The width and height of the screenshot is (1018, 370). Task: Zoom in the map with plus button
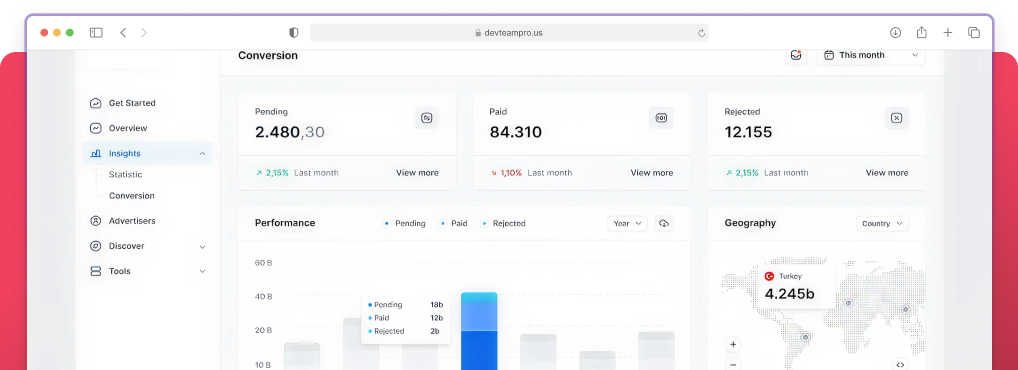(733, 345)
